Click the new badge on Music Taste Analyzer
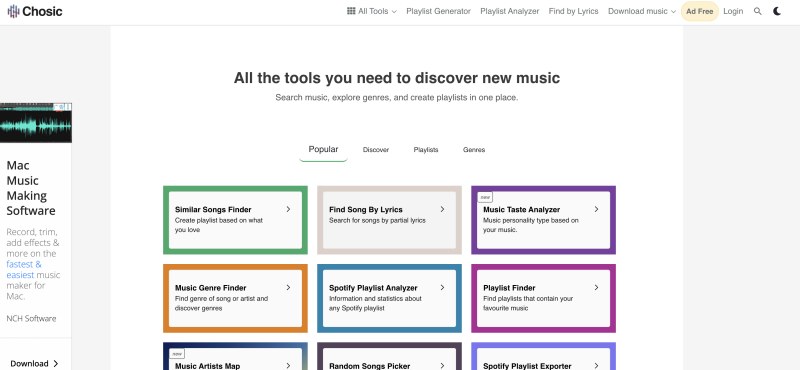The height and width of the screenshot is (370, 800). coord(485,197)
